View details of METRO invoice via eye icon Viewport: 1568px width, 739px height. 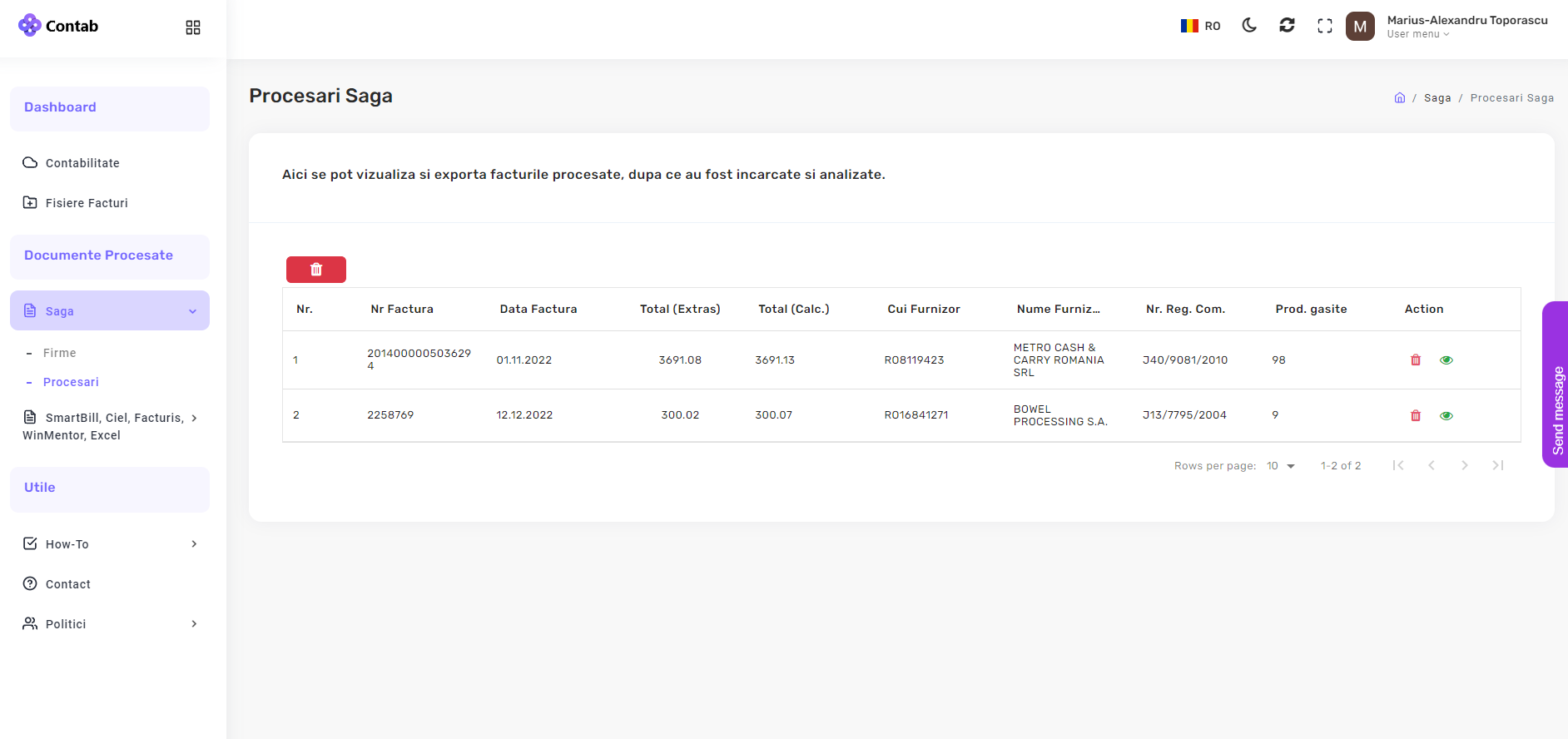tap(1446, 360)
